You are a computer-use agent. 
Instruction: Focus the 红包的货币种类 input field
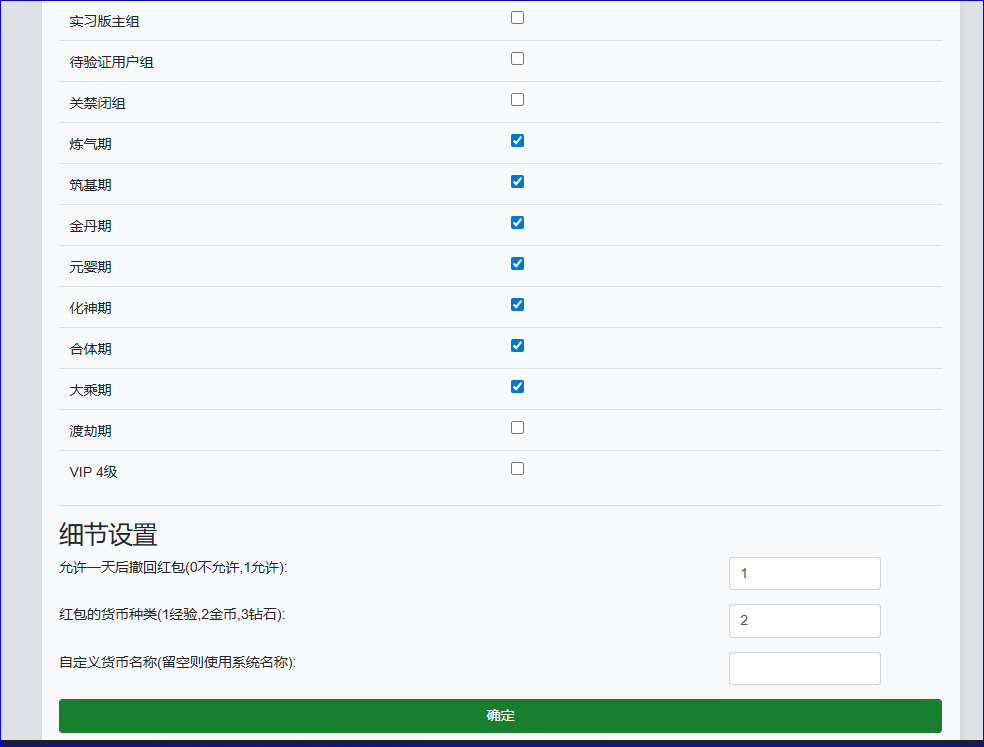804,621
